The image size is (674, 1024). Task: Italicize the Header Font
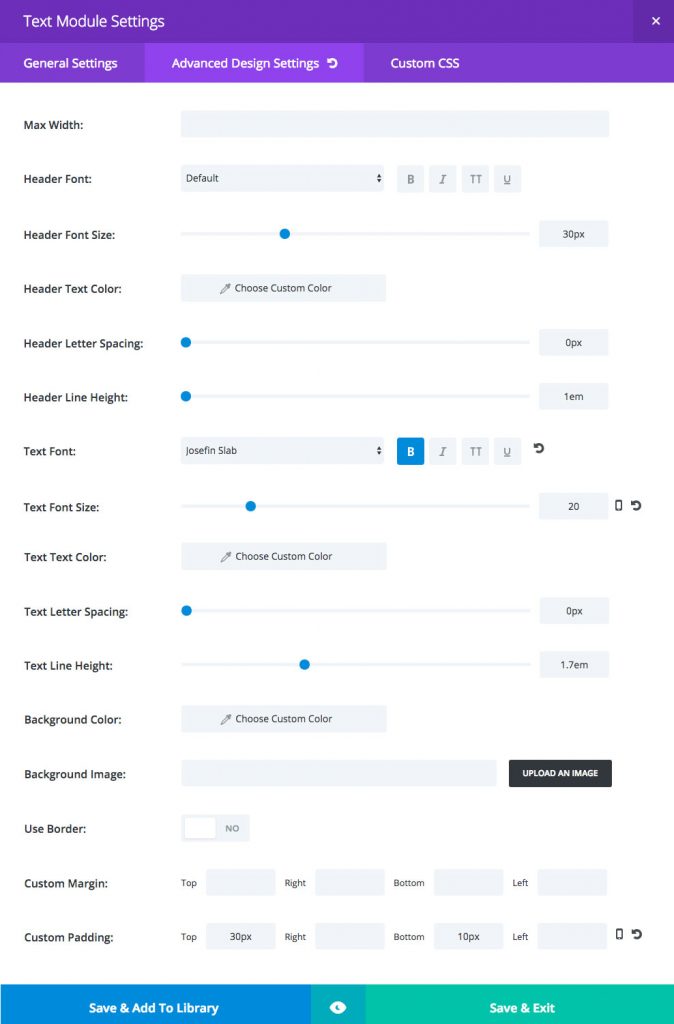443,179
